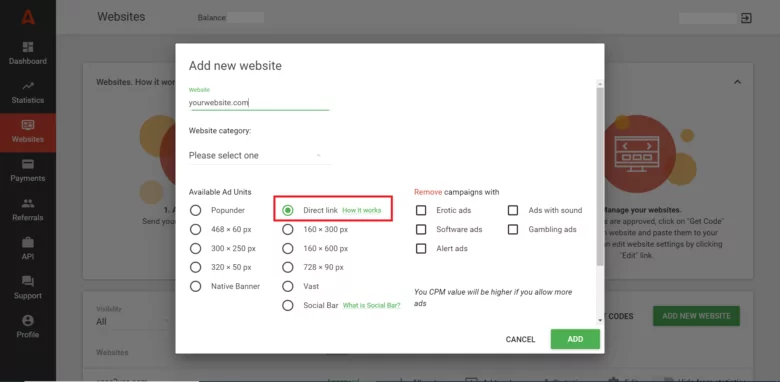Open the Statistics chart icon

coord(28,86)
